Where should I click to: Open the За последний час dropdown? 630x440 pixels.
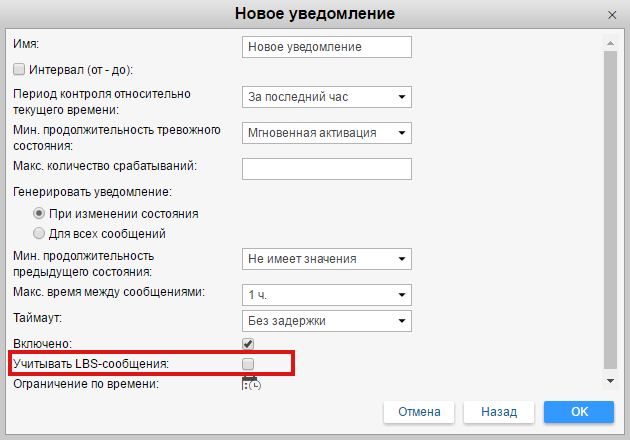click(327, 97)
